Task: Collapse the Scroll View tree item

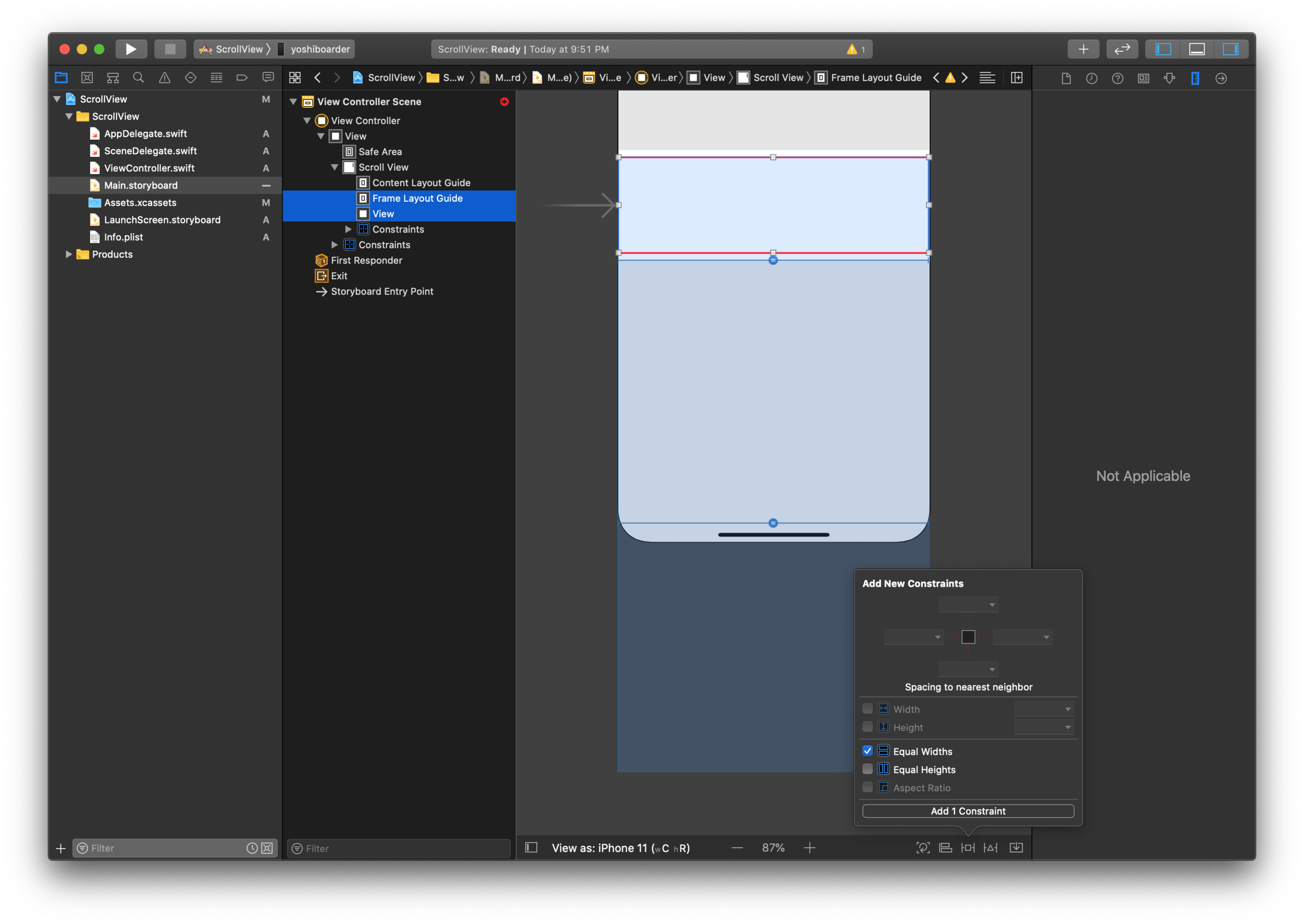Action: click(x=335, y=167)
